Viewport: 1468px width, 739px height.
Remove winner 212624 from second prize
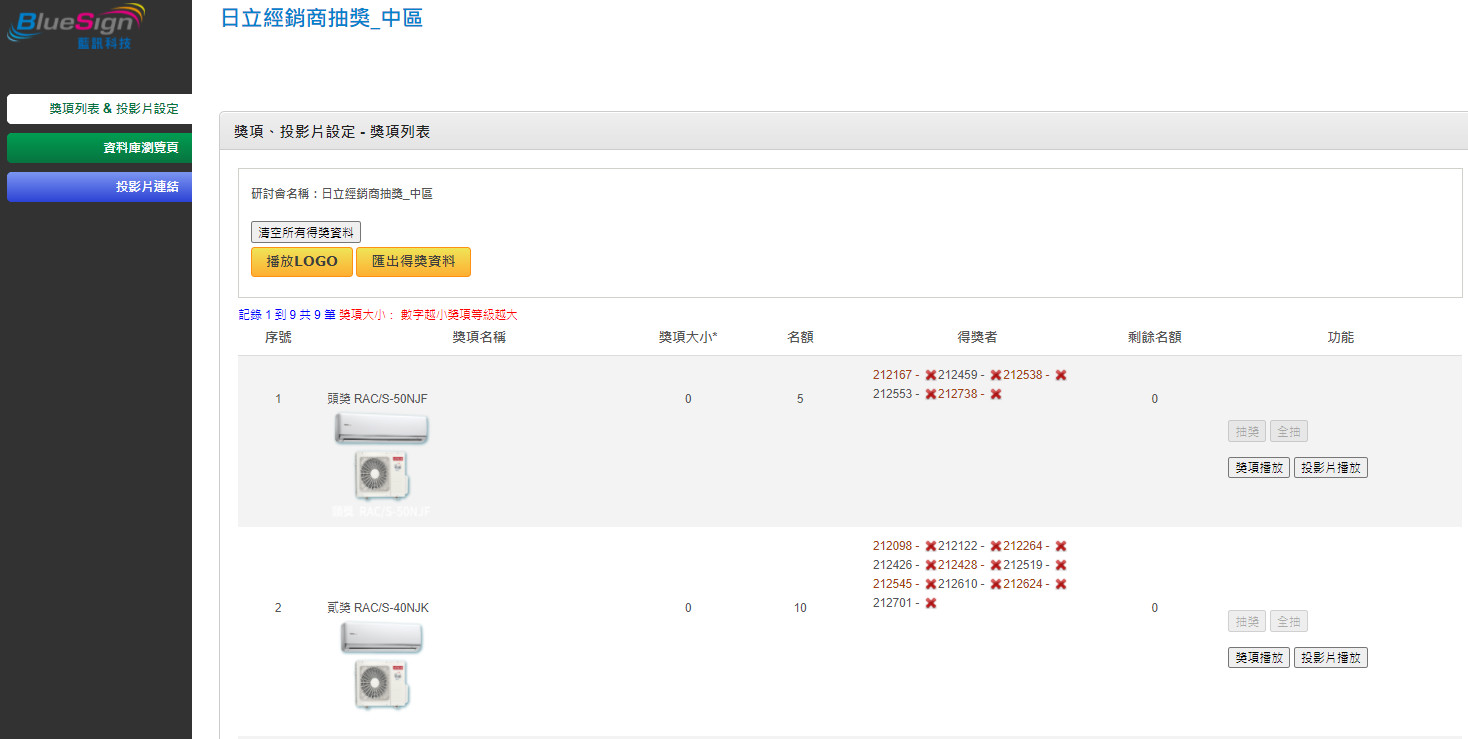coord(1060,584)
